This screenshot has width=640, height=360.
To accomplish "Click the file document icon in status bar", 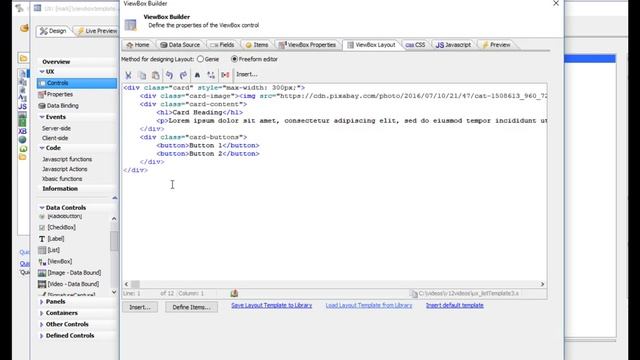I will 413,293.
